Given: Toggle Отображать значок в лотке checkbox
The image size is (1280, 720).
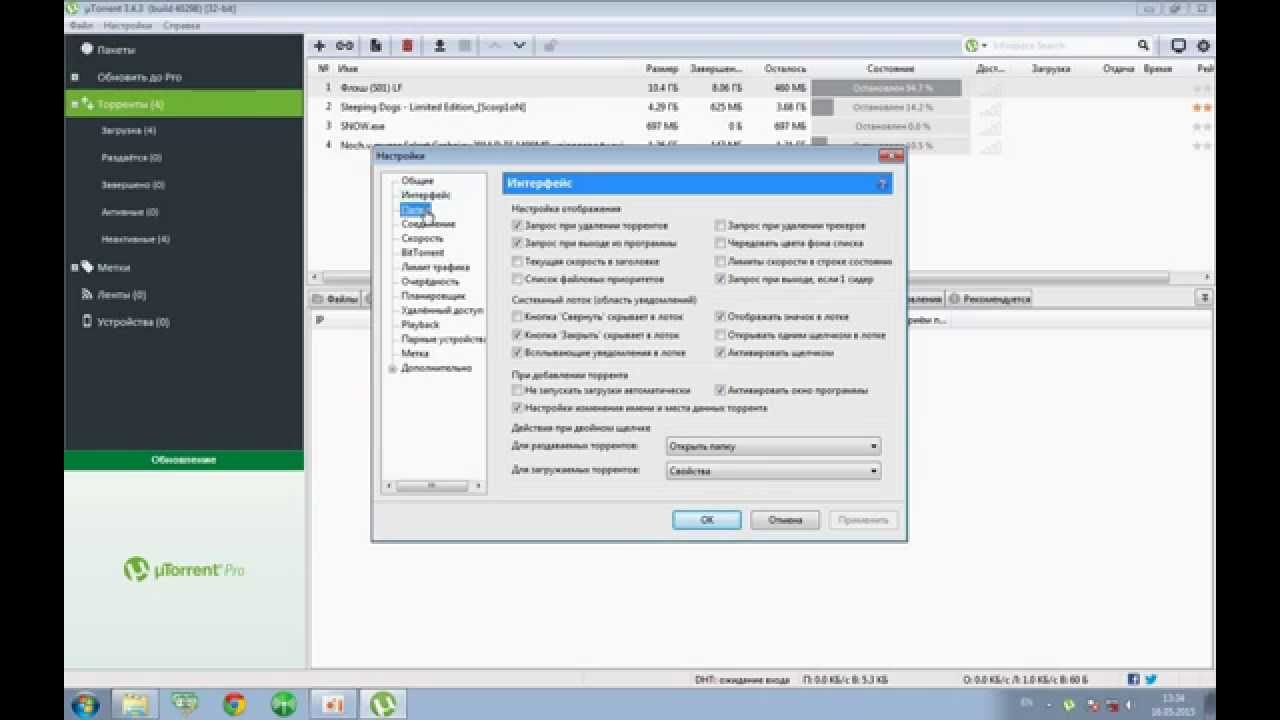Looking at the screenshot, I should (720, 316).
